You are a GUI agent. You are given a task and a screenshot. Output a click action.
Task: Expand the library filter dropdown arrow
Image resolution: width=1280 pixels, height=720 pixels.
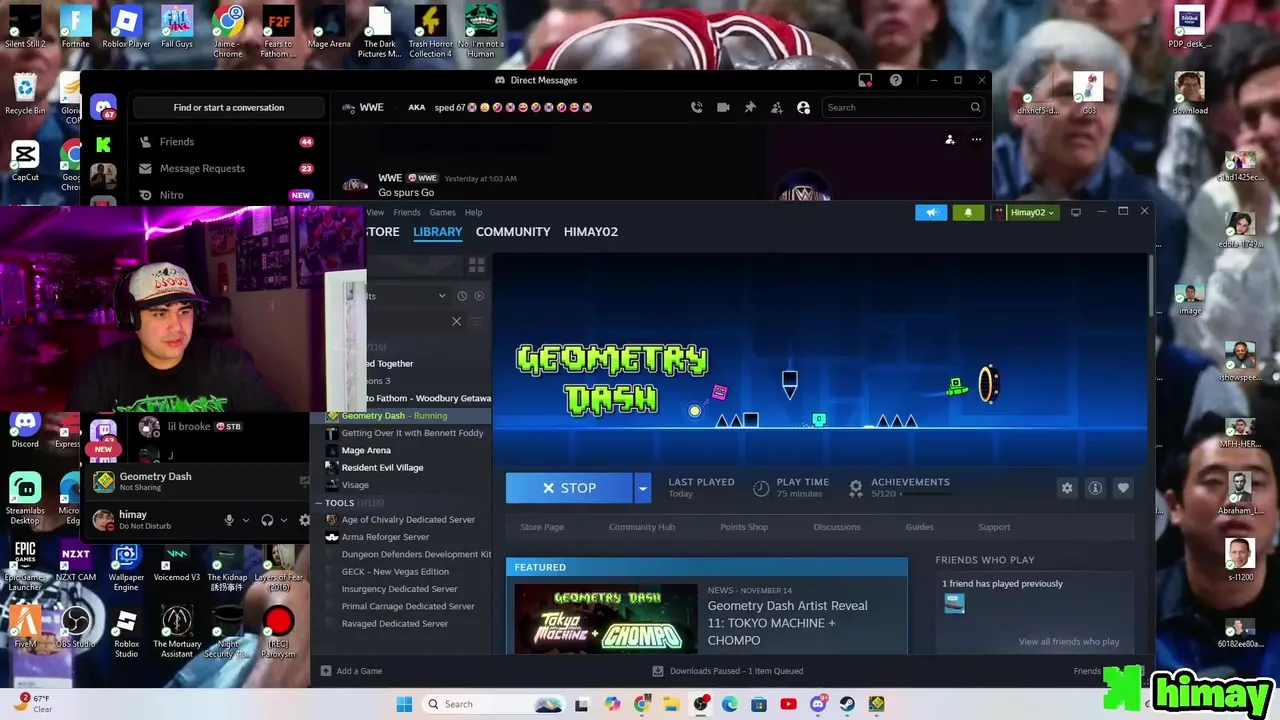tap(442, 296)
